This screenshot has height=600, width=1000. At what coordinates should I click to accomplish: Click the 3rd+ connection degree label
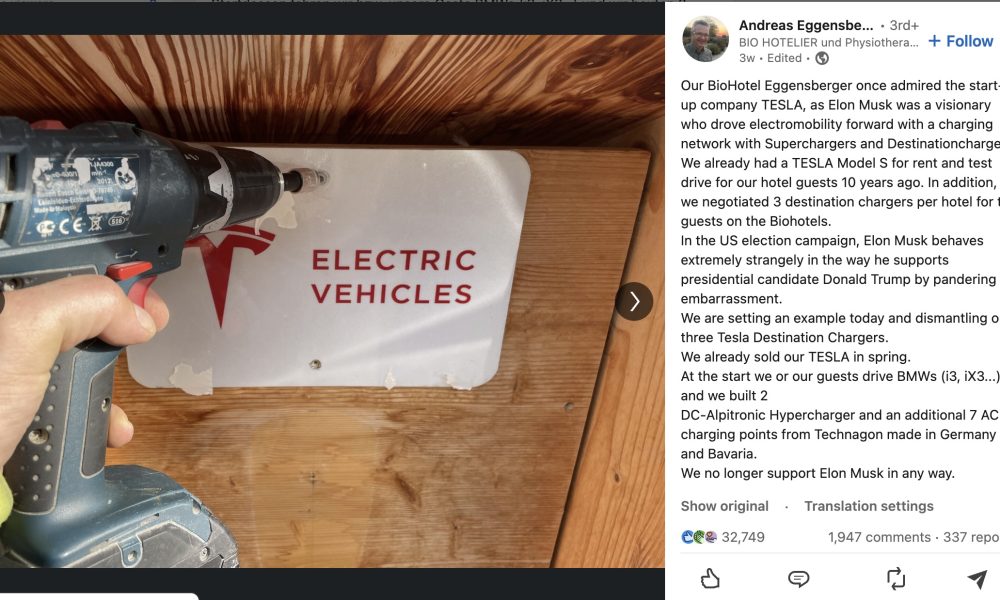(x=904, y=26)
